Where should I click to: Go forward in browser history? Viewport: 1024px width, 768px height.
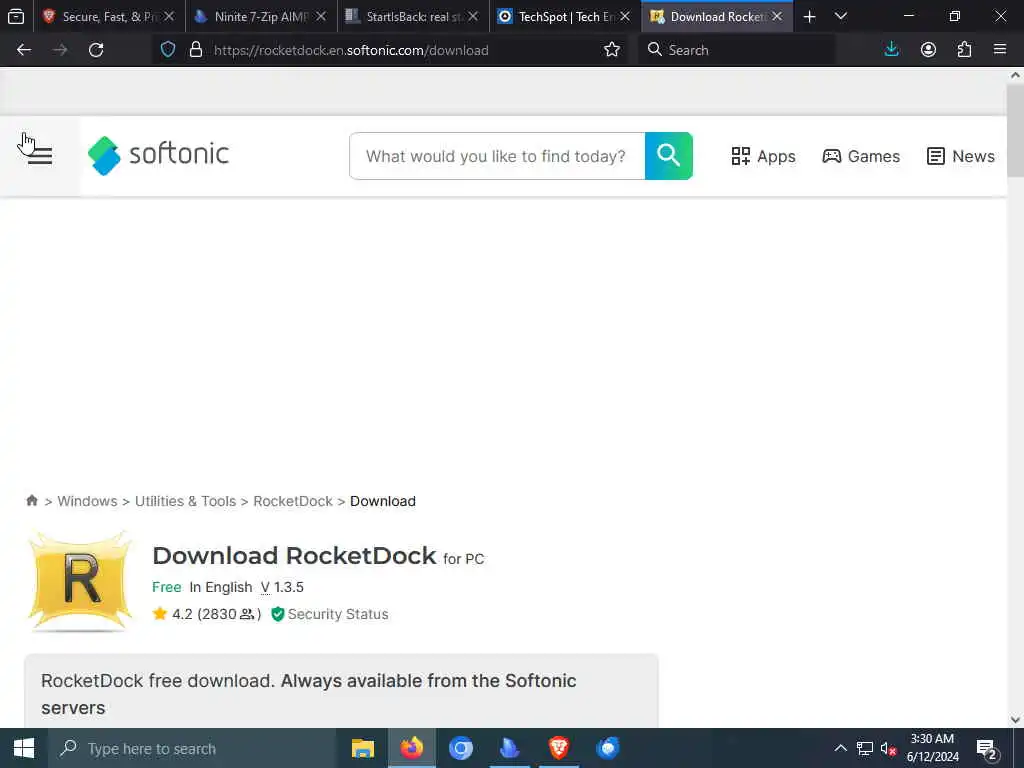click(x=60, y=50)
